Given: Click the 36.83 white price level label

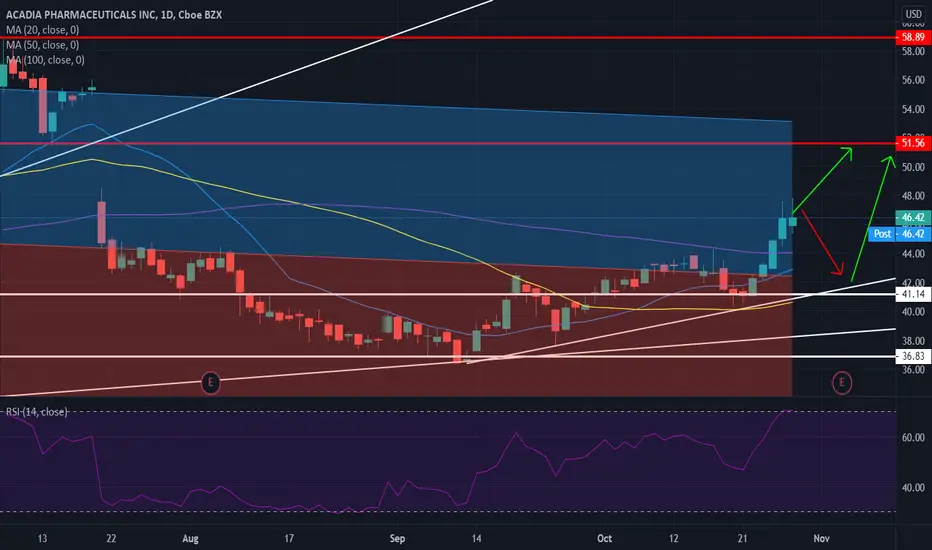Looking at the screenshot, I should [x=913, y=356].
